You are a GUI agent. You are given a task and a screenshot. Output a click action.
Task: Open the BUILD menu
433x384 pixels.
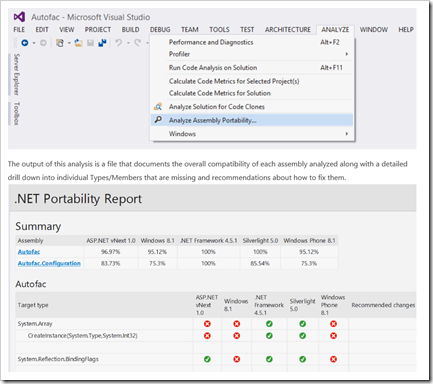[130, 30]
